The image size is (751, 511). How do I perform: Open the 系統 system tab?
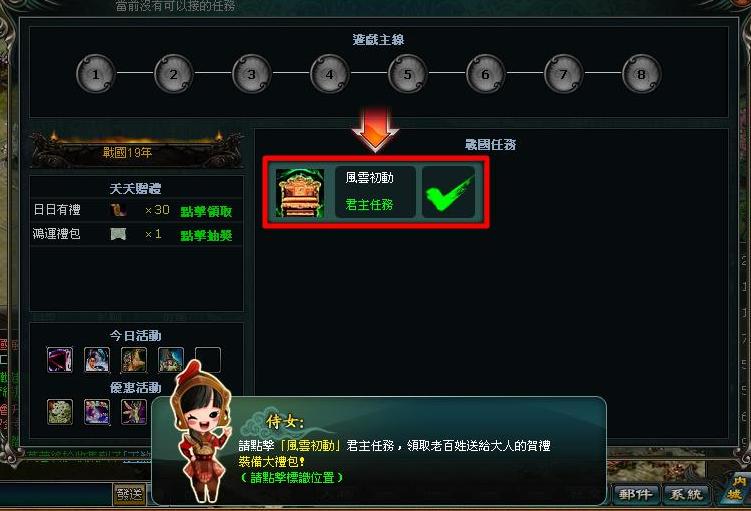pos(686,494)
